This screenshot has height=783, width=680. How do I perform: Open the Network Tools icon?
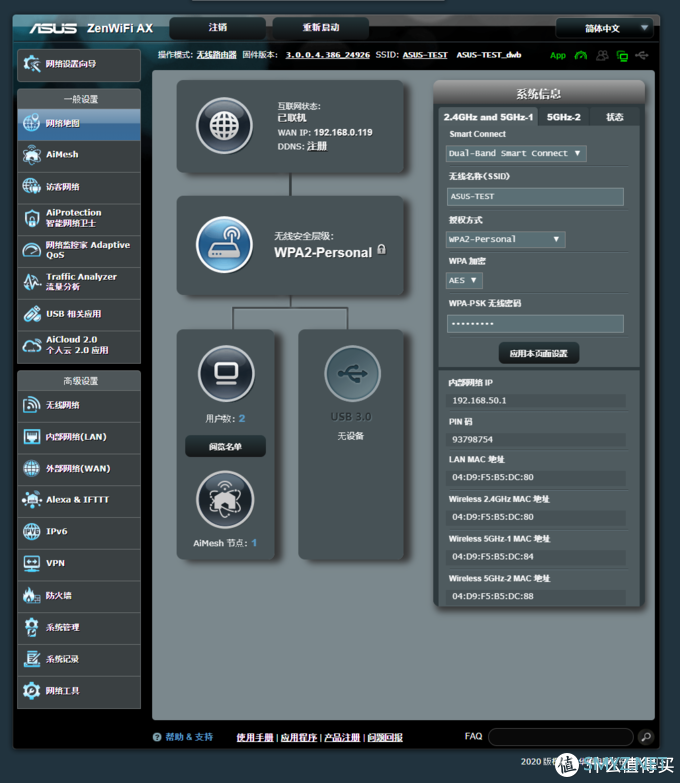tap(31, 691)
